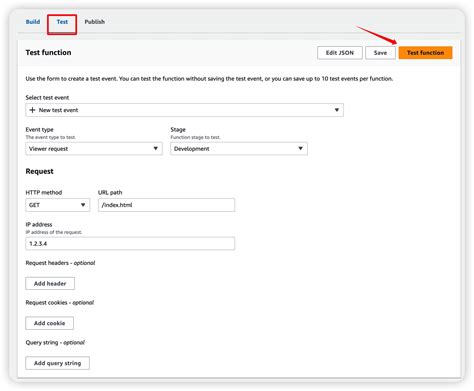Click the 'Function stage to test.' hint
This screenshot has height=391, width=474.
click(x=195, y=137)
